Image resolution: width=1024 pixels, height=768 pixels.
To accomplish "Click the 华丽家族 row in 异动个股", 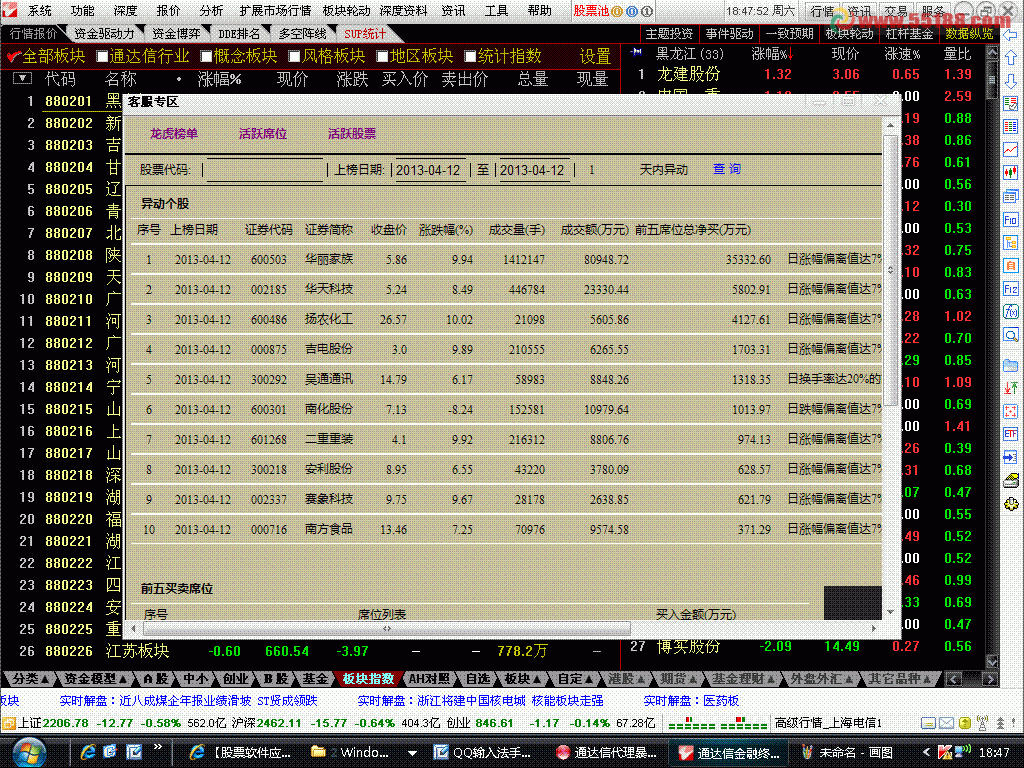I will point(506,259).
